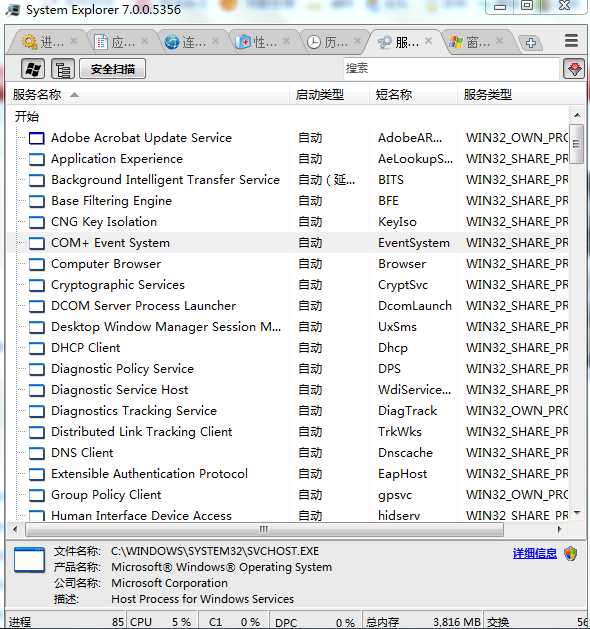
Task: Click Distributed Link Tracking Client icon
Action: pos(36,432)
